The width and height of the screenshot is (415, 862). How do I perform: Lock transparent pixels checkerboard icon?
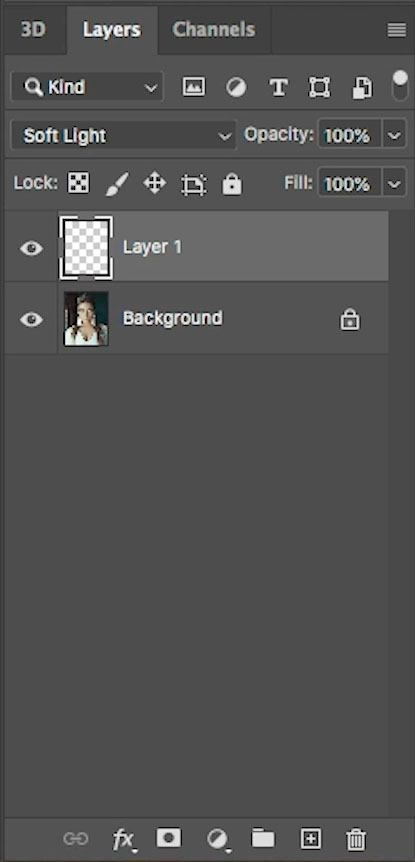point(79,183)
